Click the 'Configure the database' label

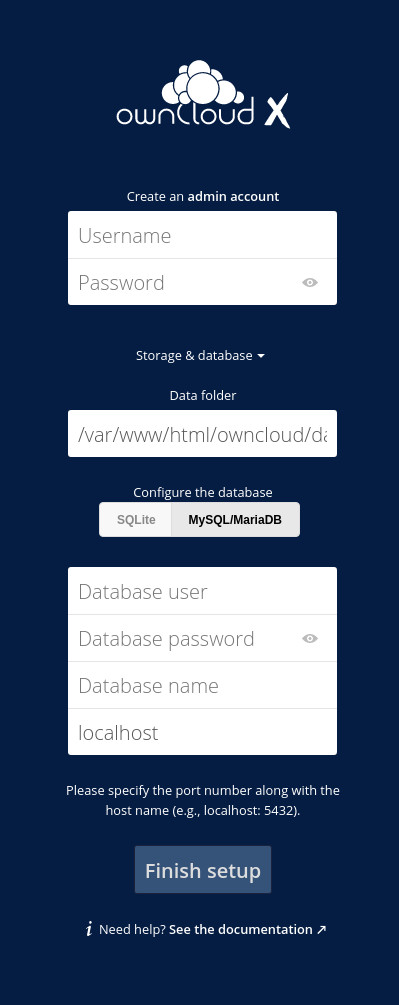(202, 492)
